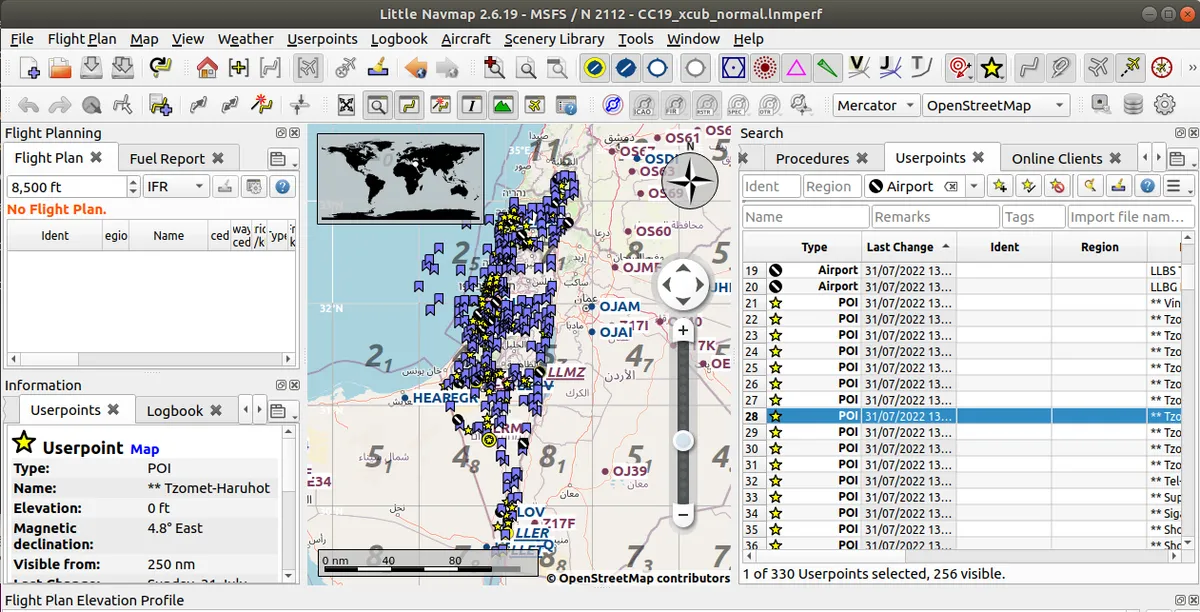This screenshot has height=612, width=1200.
Task: Click the Load Scenery Library database icon
Action: pyautogui.click(x=1133, y=105)
